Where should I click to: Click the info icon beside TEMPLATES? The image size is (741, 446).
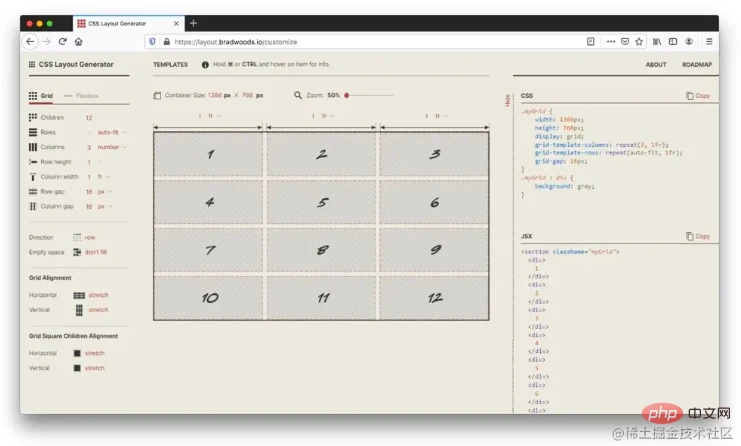[x=205, y=65]
